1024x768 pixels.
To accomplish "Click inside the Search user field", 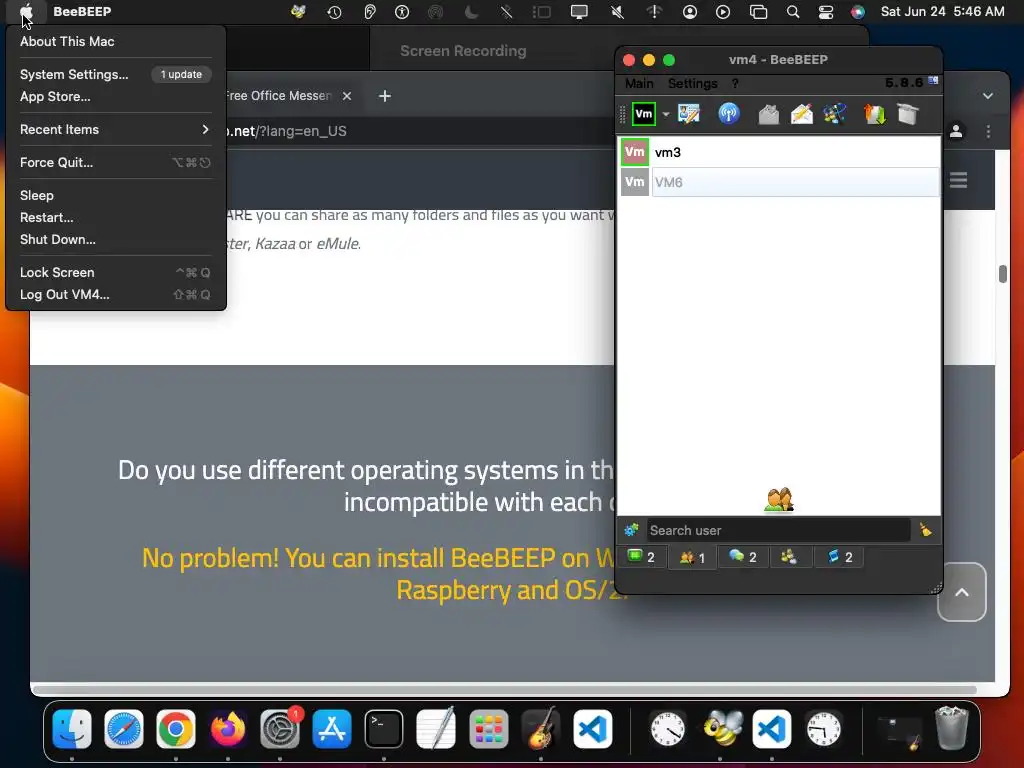I will (x=778, y=530).
